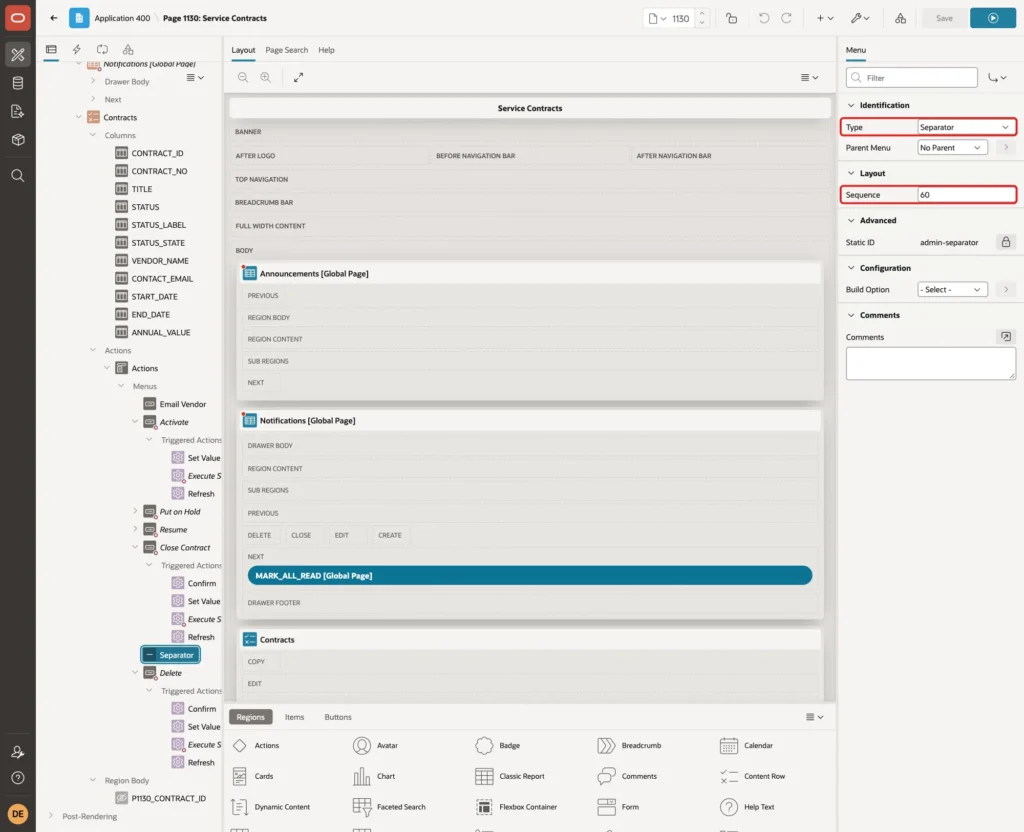This screenshot has width=1024, height=832.
Task: Collapse the Contracts region in the tree
Action: tap(79, 118)
